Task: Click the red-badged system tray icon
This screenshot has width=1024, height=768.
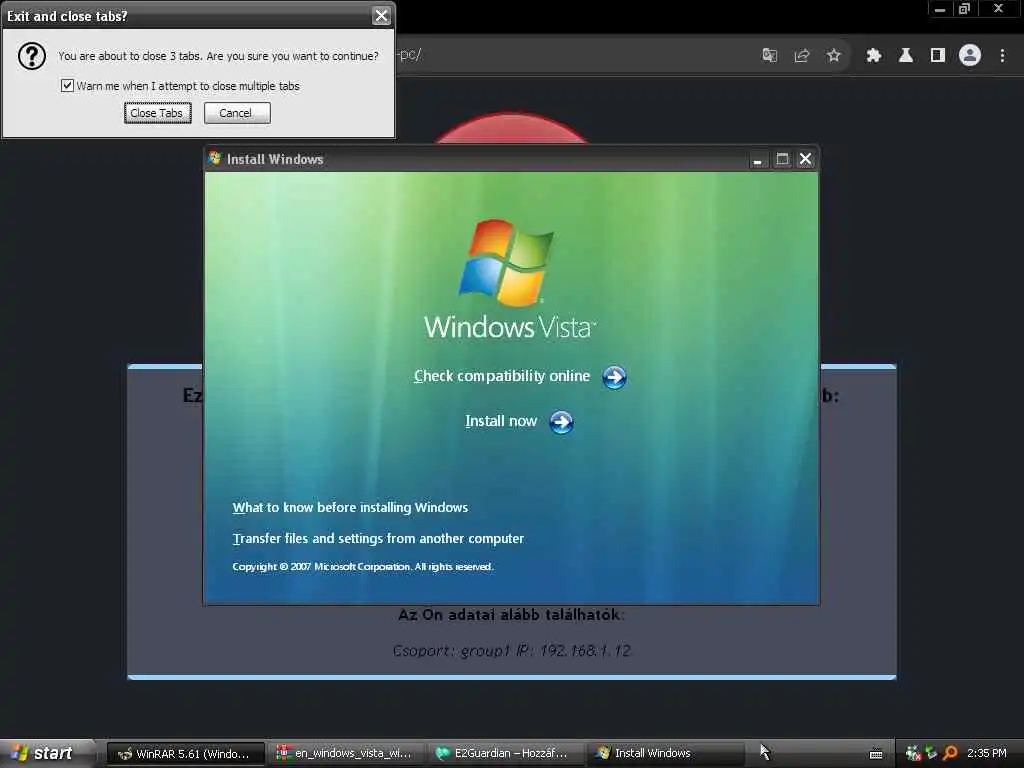Action: [x=913, y=753]
